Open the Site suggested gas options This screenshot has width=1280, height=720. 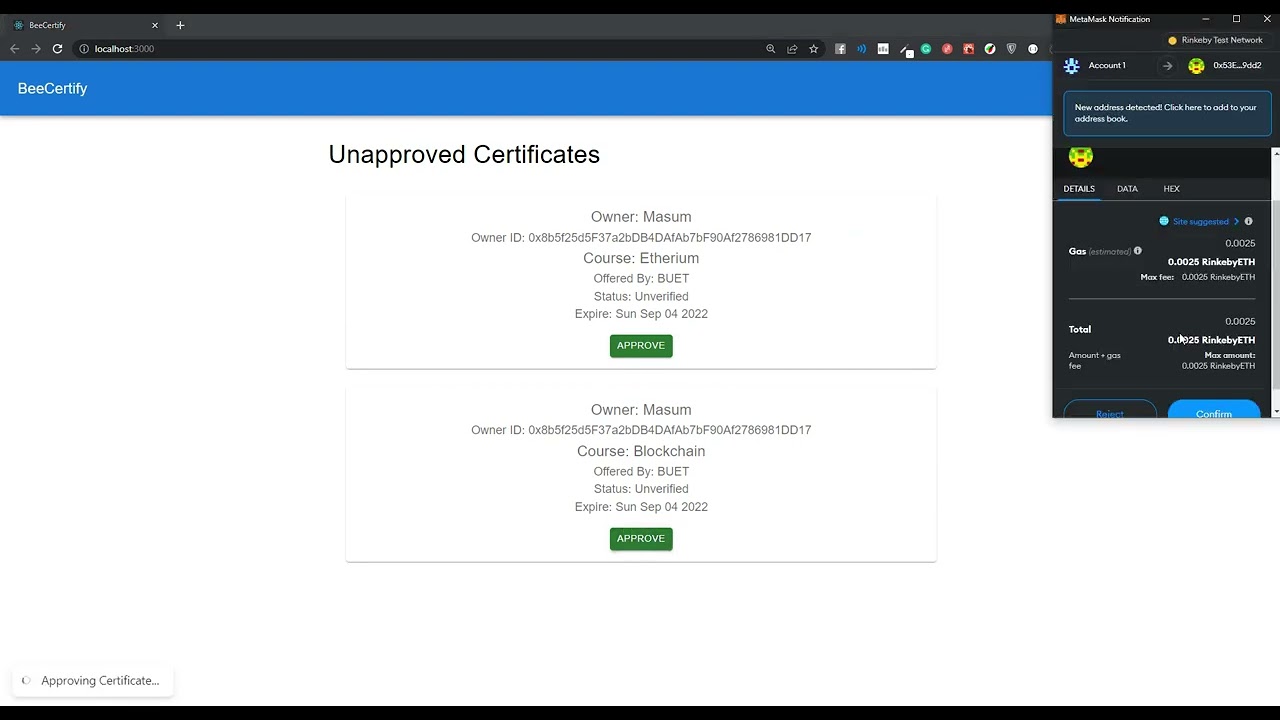click(1200, 221)
